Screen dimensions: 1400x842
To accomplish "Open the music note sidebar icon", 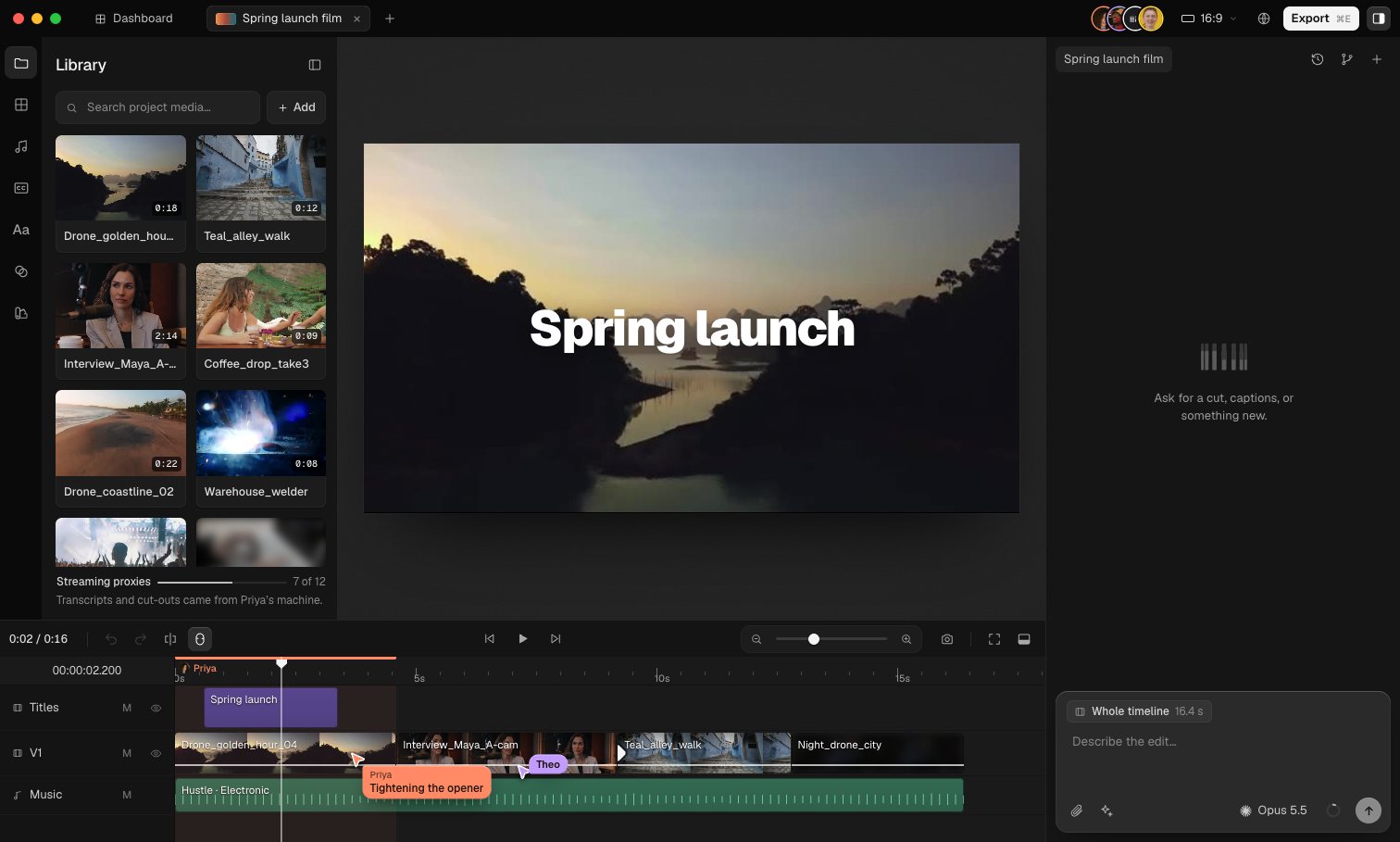I will [x=21, y=146].
